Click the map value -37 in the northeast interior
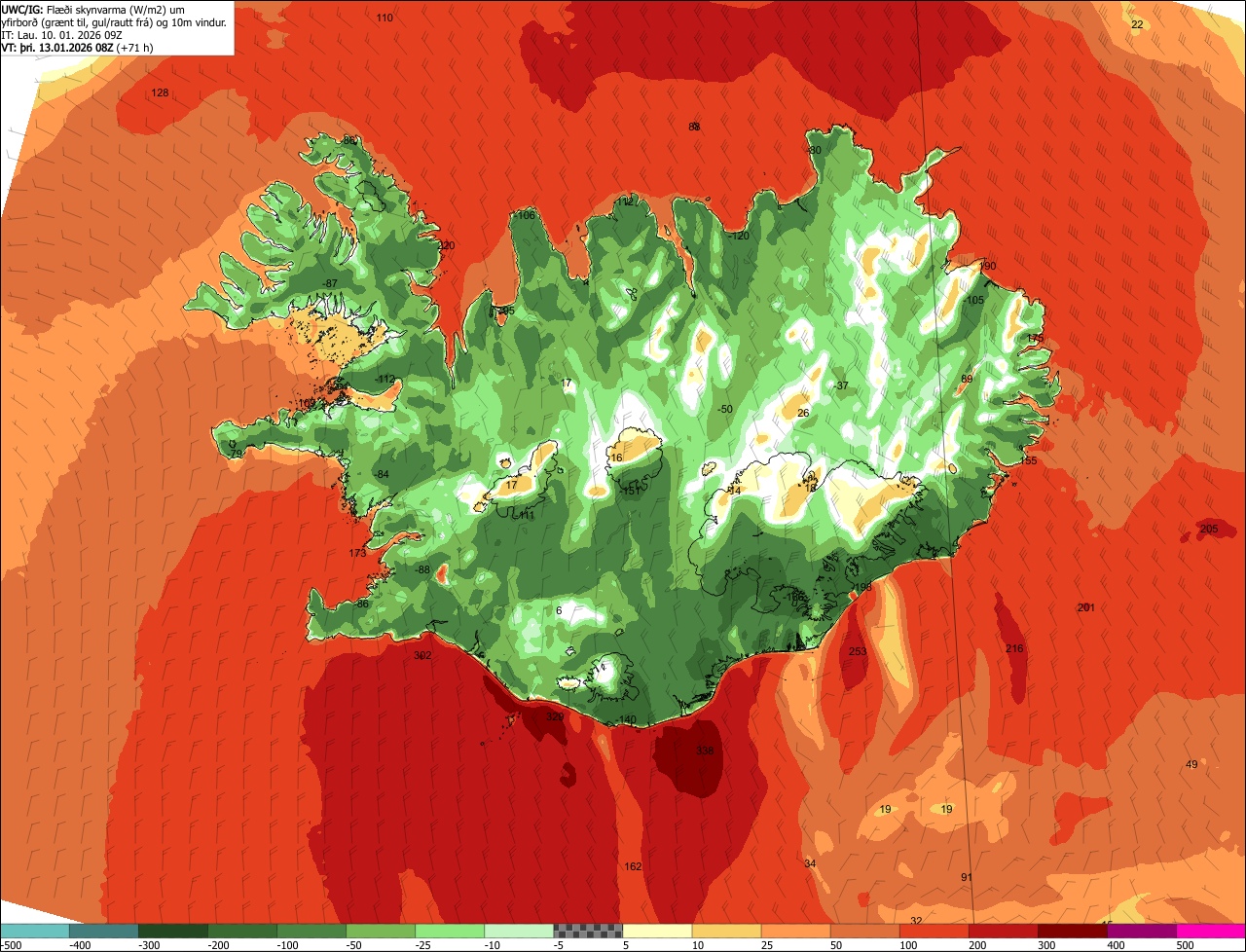 [x=840, y=385]
